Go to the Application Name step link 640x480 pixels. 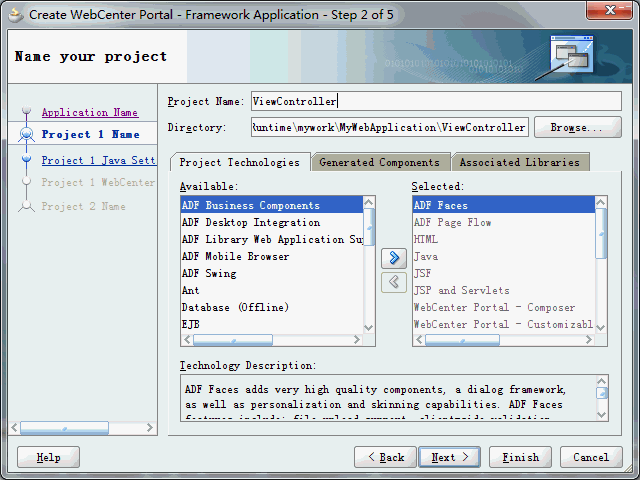coord(90,112)
